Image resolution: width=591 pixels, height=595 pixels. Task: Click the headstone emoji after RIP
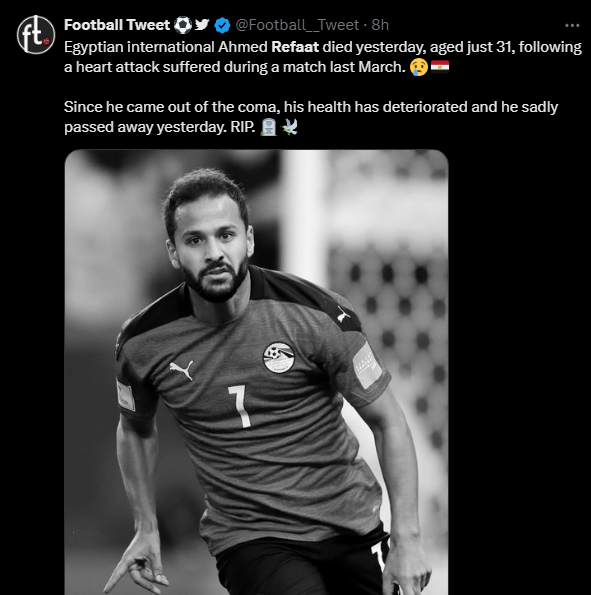[269, 127]
